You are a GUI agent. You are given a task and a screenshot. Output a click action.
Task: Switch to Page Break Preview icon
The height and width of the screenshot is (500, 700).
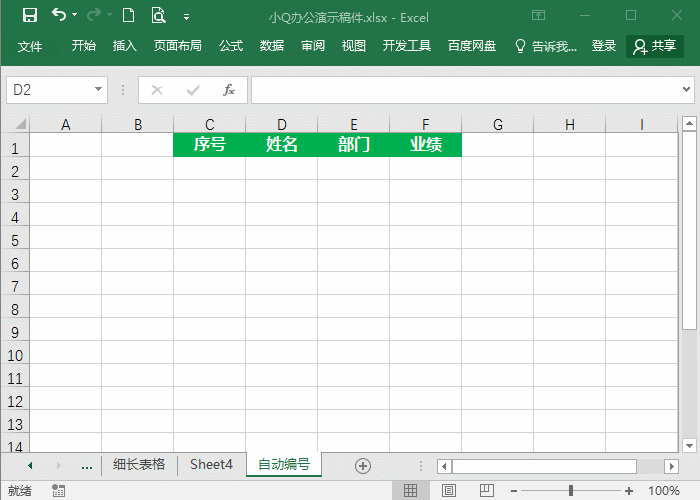[487, 491]
